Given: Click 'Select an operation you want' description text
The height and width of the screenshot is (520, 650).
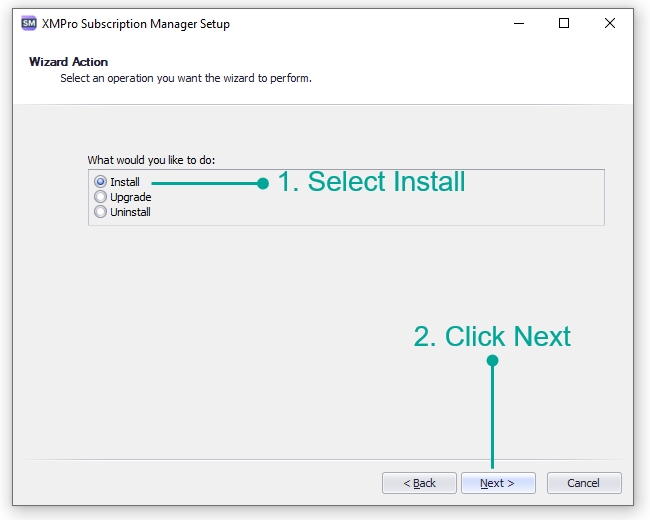Looking at the screenshot, I should point(186,78).
